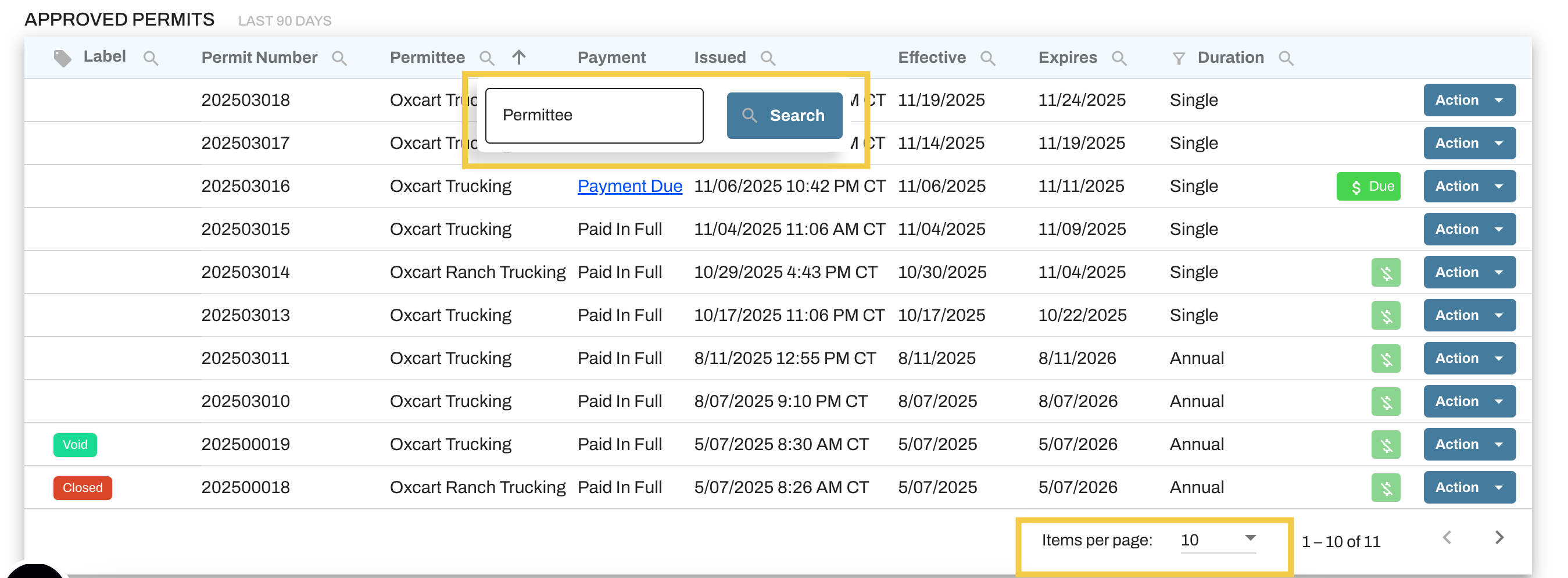Open Action menu for permit 202503011
The image size is (1568, 578).
1469,358
